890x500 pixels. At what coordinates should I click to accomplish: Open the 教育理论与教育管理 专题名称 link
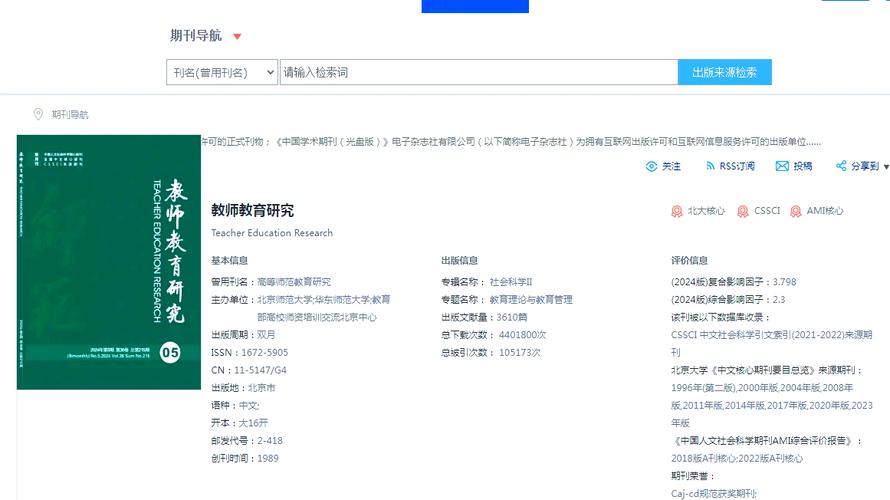click(x=531, y=300)
